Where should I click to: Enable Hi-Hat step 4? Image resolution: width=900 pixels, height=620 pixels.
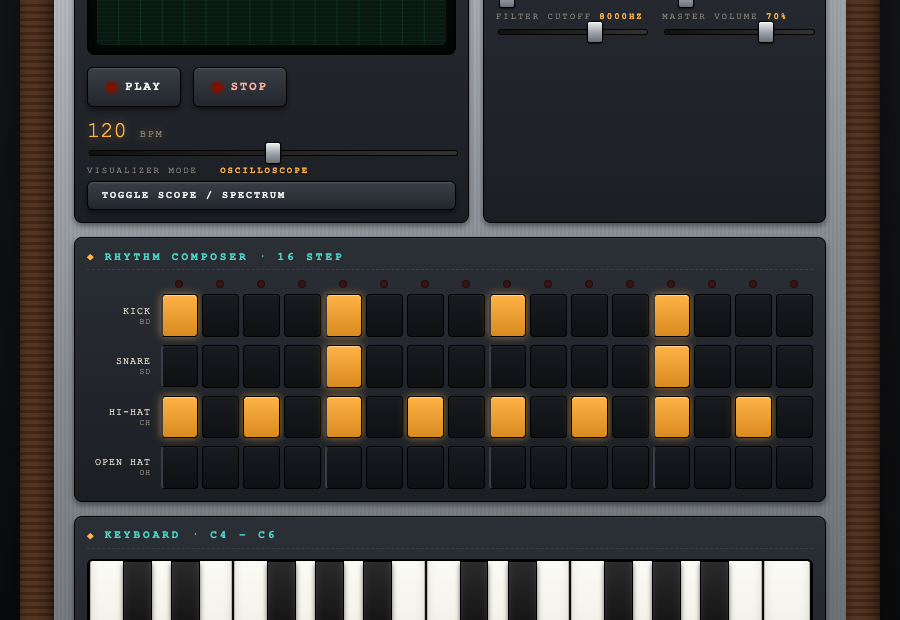[x=302, y=417]
